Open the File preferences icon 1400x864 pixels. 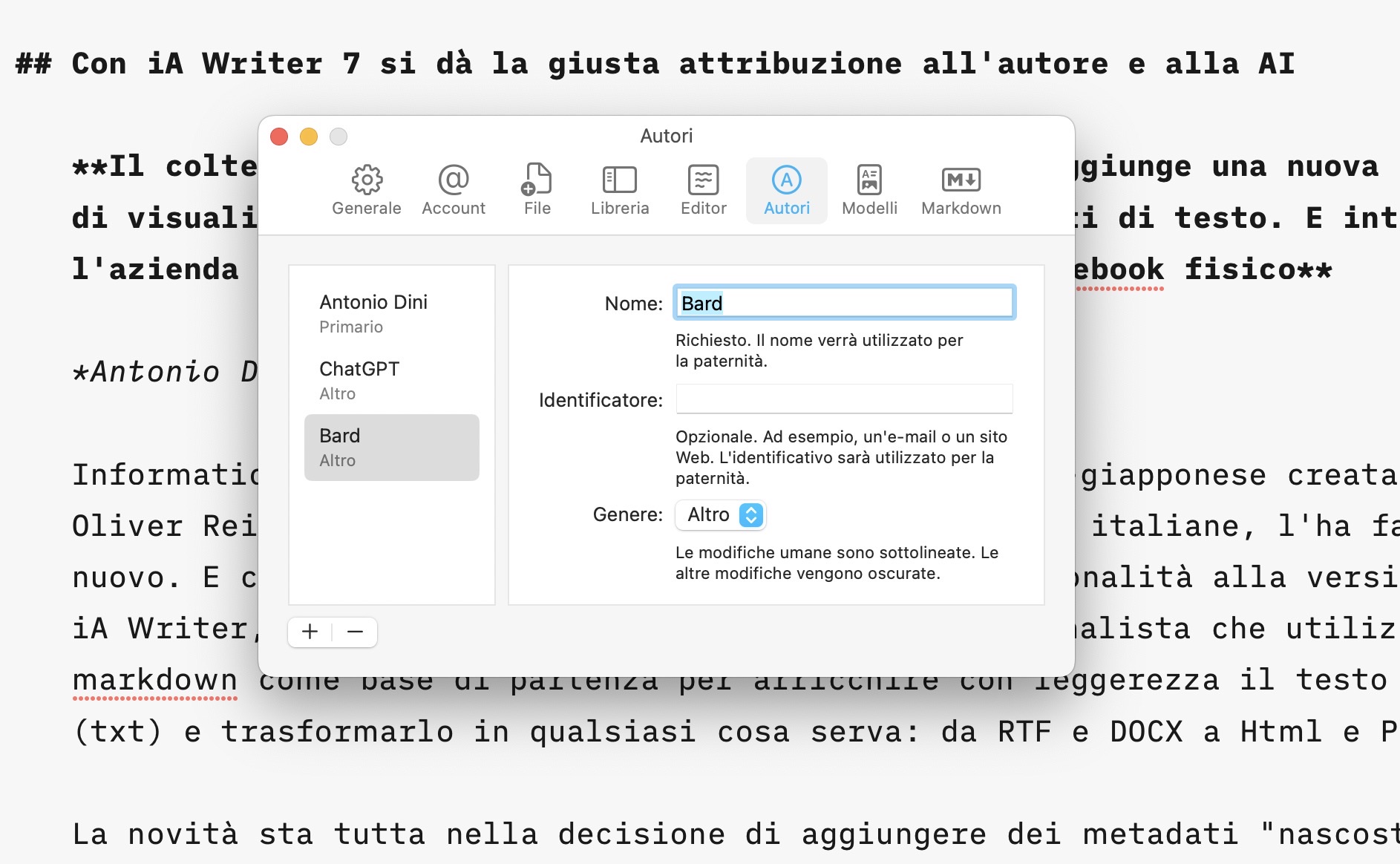pyautogui.click(x=537, y=190)
